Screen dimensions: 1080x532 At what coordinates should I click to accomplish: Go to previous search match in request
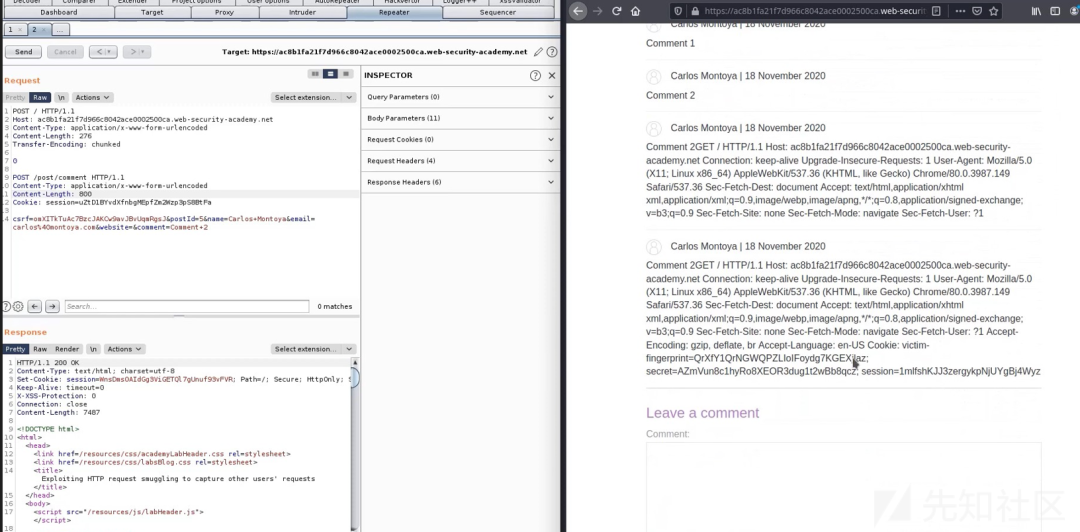pyautogui.click(x=34, y=307)
